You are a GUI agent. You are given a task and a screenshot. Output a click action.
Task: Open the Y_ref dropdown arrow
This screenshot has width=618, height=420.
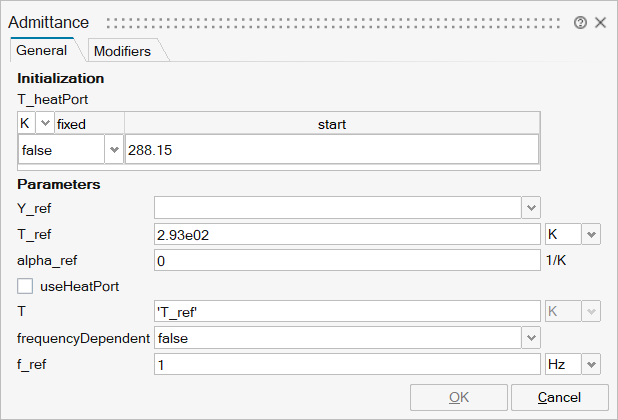pos(530,208)
